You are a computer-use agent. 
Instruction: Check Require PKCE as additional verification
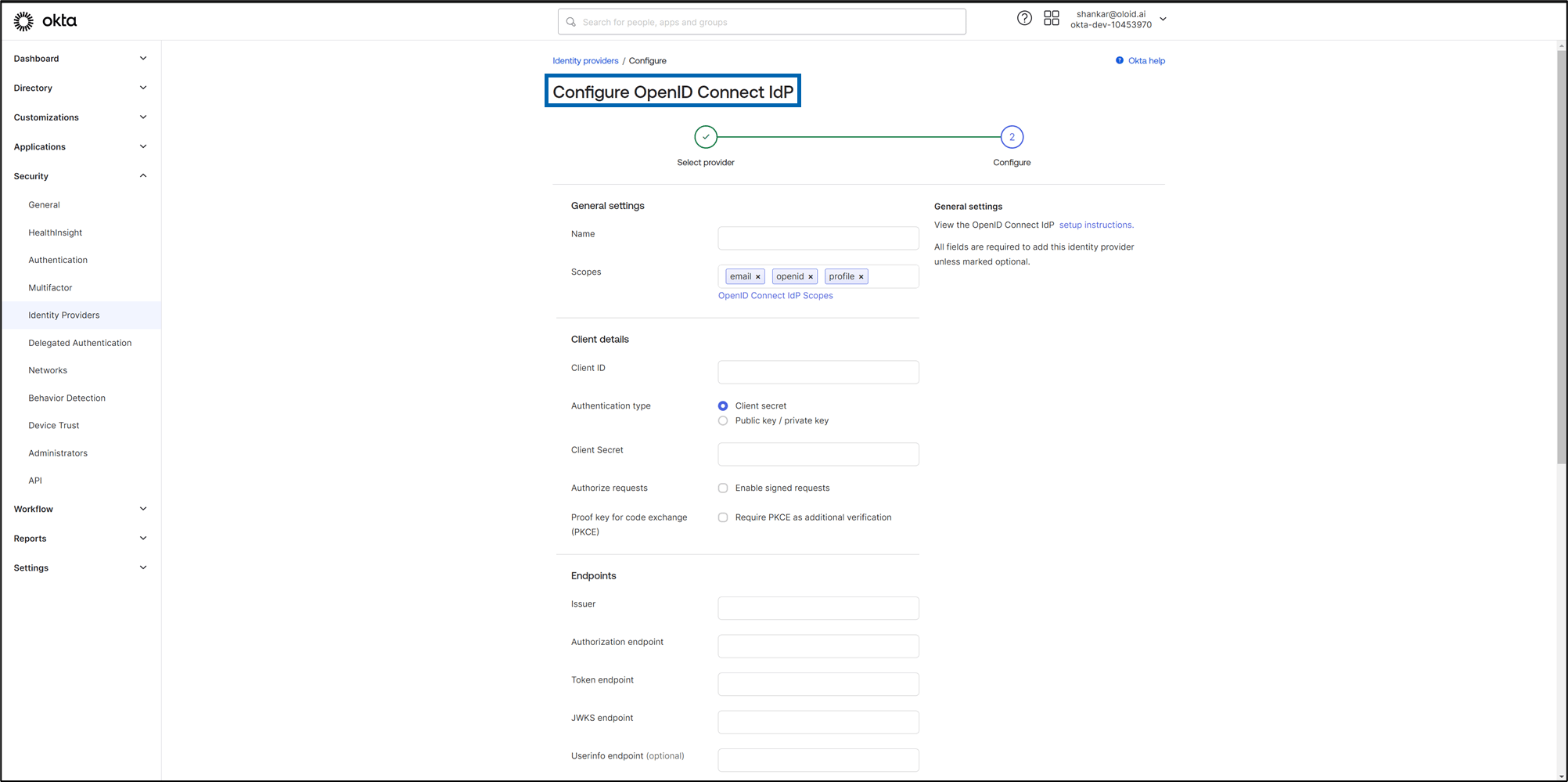(x=723, y=517)
